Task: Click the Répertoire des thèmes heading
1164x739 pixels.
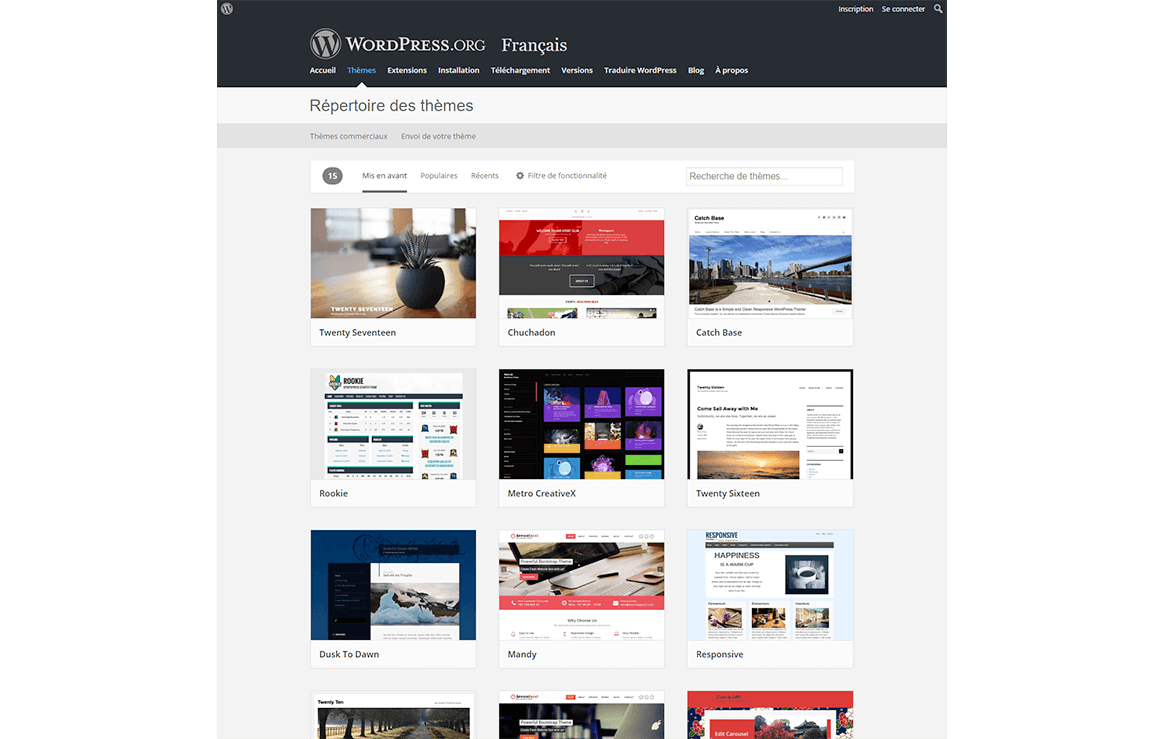Action: 391,105
